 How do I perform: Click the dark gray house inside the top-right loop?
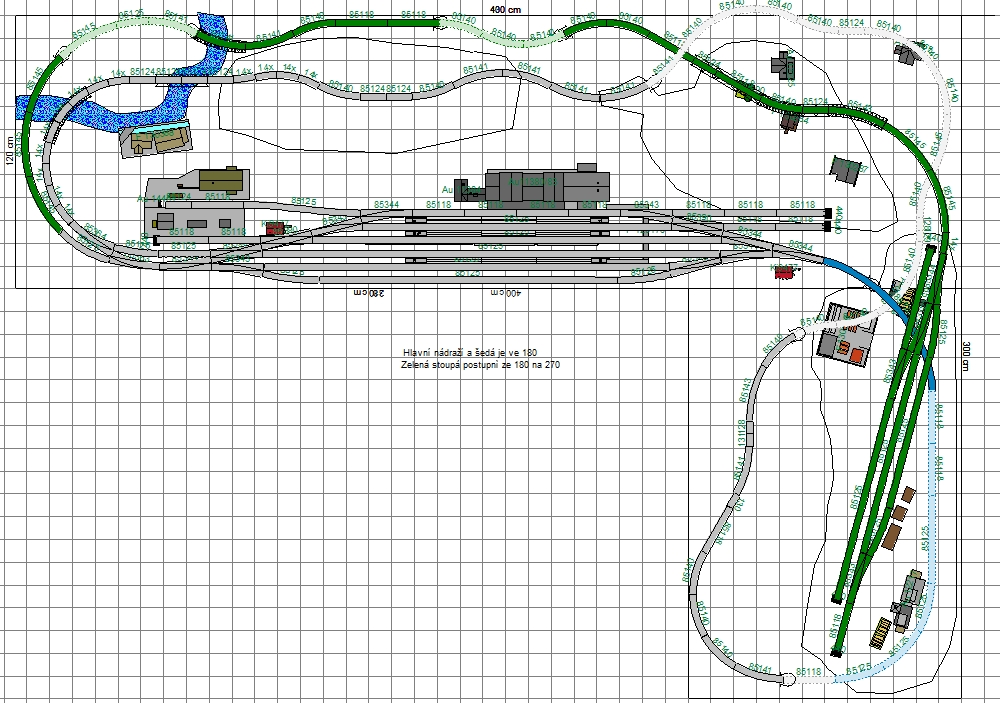[781, 68]
